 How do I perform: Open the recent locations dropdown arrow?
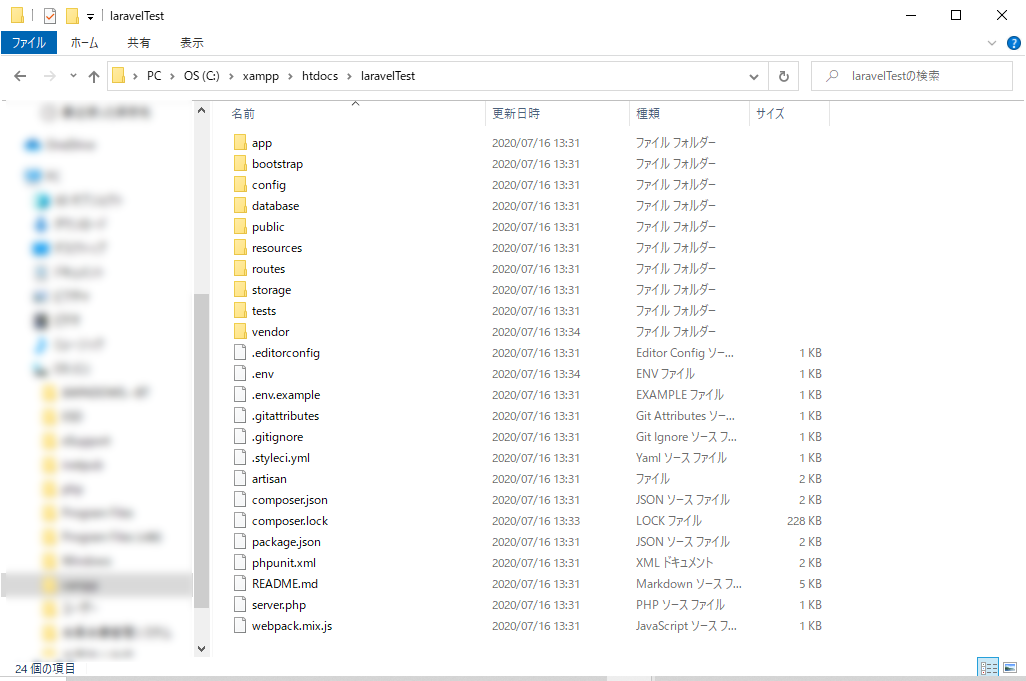click(x=73, y=76)
